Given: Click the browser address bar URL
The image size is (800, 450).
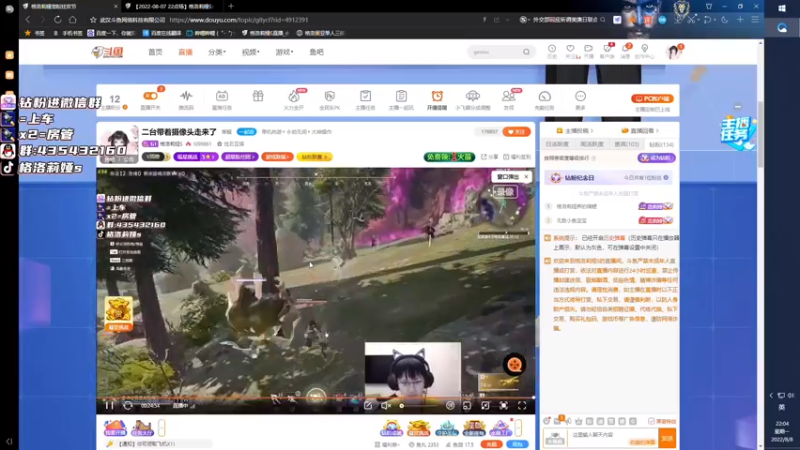Looking at the screenshot, I should pyautogui.click(x=239, y=20).
